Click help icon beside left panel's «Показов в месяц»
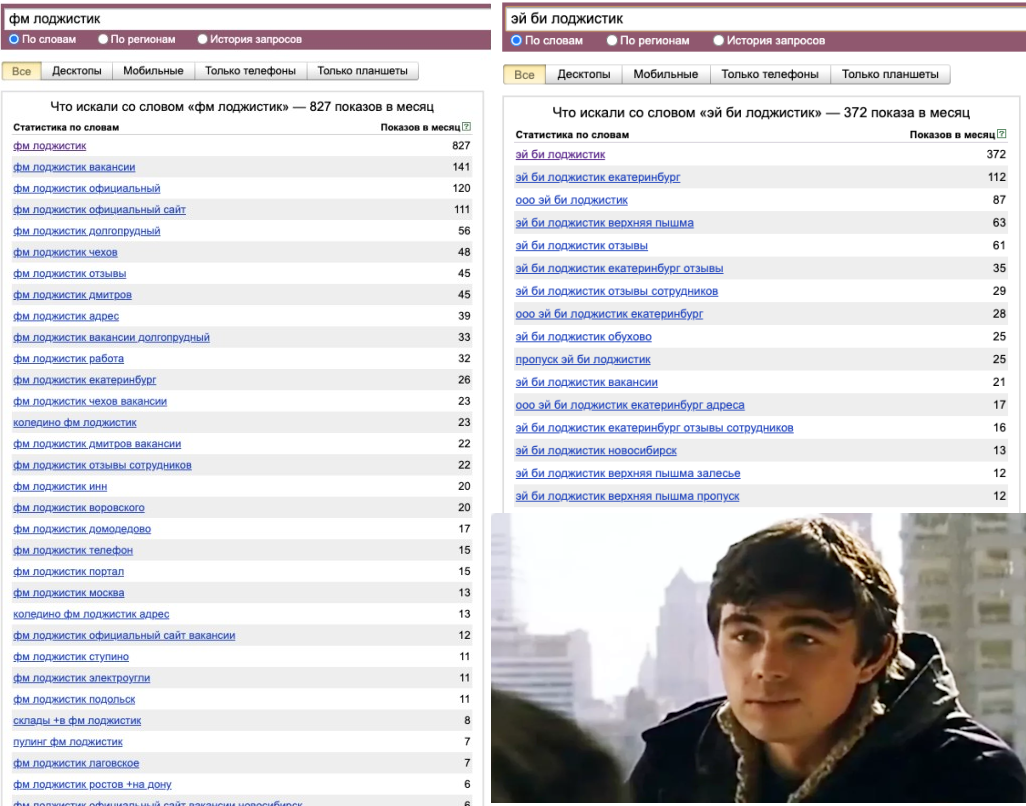 coord(467,128)
